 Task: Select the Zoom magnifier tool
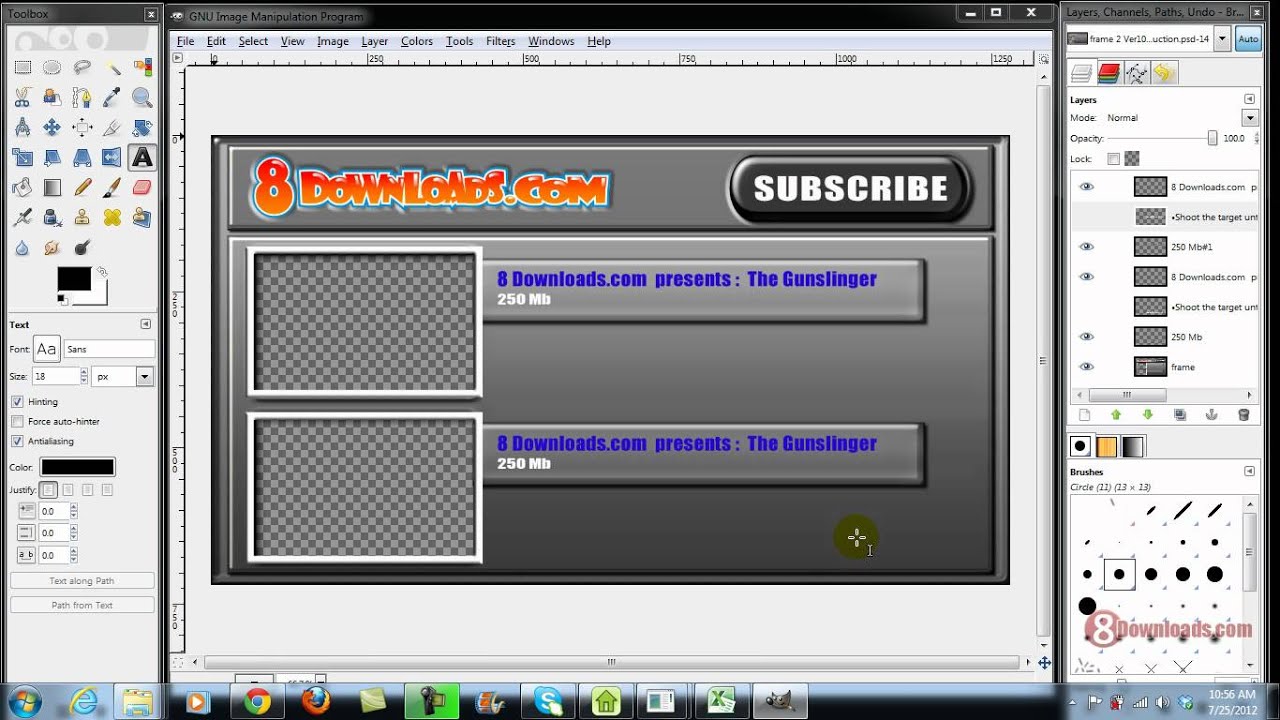point(142,98)
